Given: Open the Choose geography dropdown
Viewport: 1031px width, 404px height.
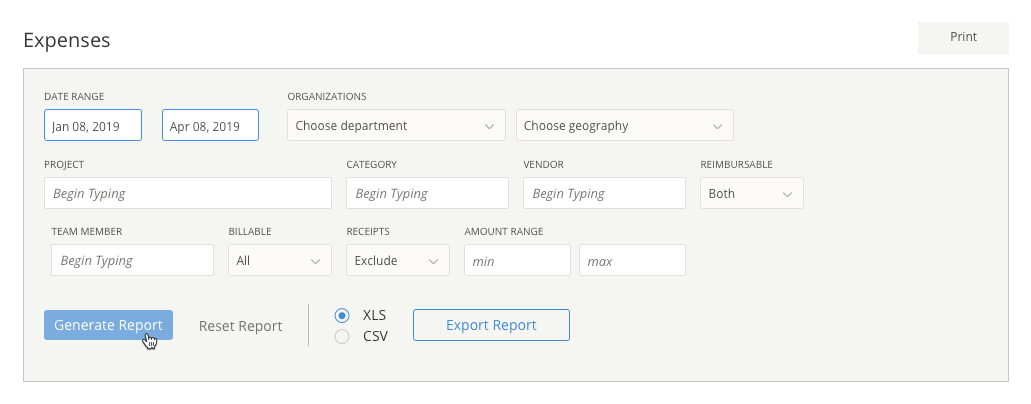Looking at the screenshot, I should click(x=625, y=125).
